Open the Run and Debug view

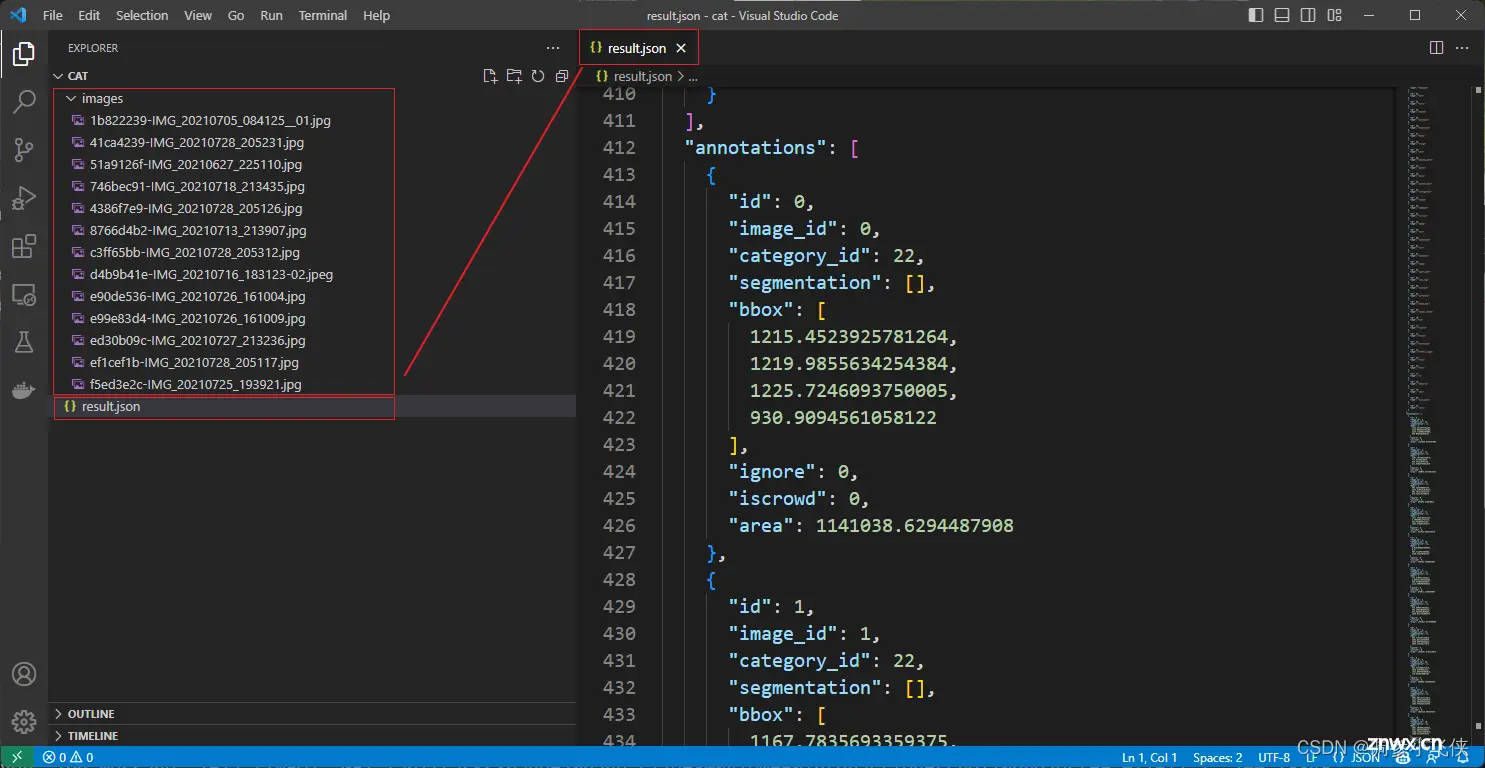tap(24, 198)
